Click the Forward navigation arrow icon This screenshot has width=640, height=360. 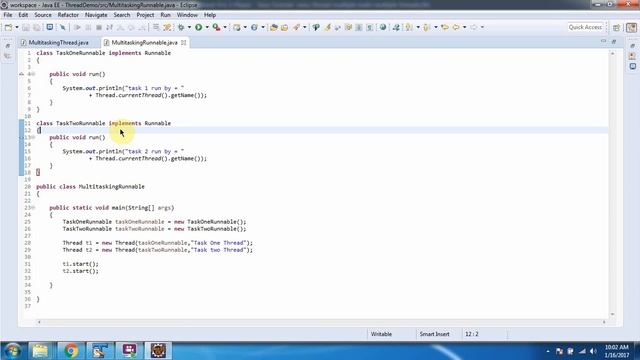(473, 27)
